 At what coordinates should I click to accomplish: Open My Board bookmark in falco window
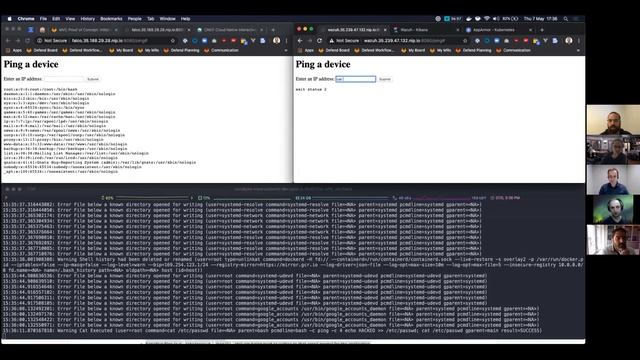point(121,50)
